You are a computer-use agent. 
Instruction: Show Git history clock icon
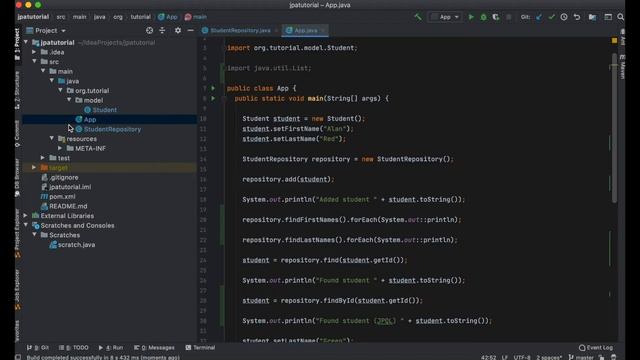[x=564, y=17]
